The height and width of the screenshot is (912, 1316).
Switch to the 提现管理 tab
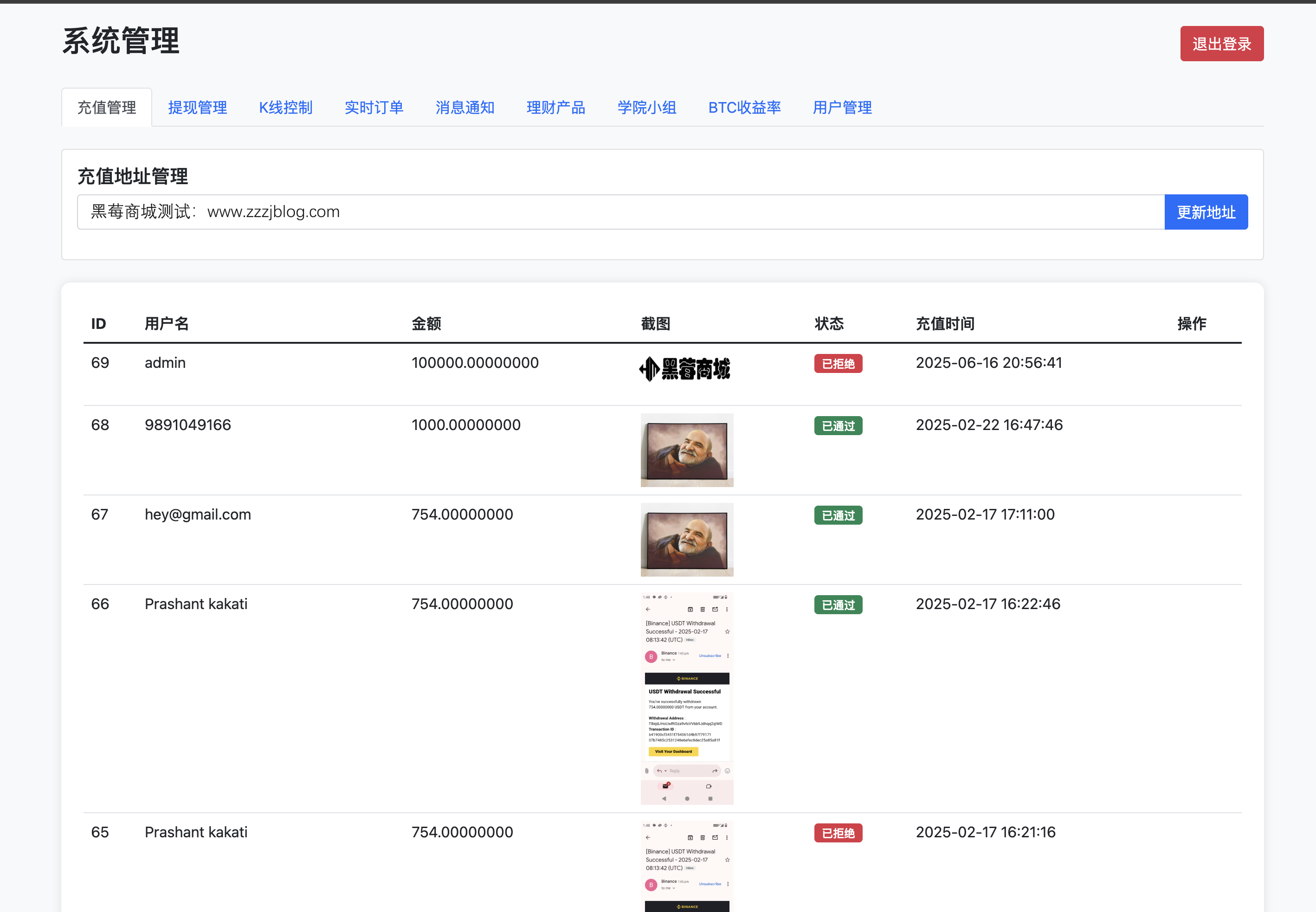tap(197, 108)
